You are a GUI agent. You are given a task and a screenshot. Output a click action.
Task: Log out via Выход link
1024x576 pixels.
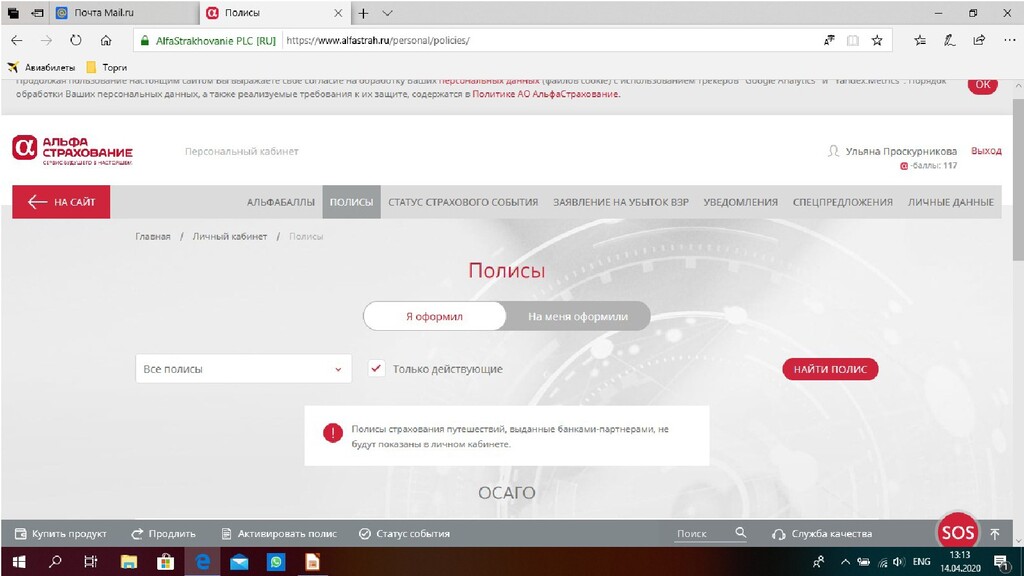[986, 151]
